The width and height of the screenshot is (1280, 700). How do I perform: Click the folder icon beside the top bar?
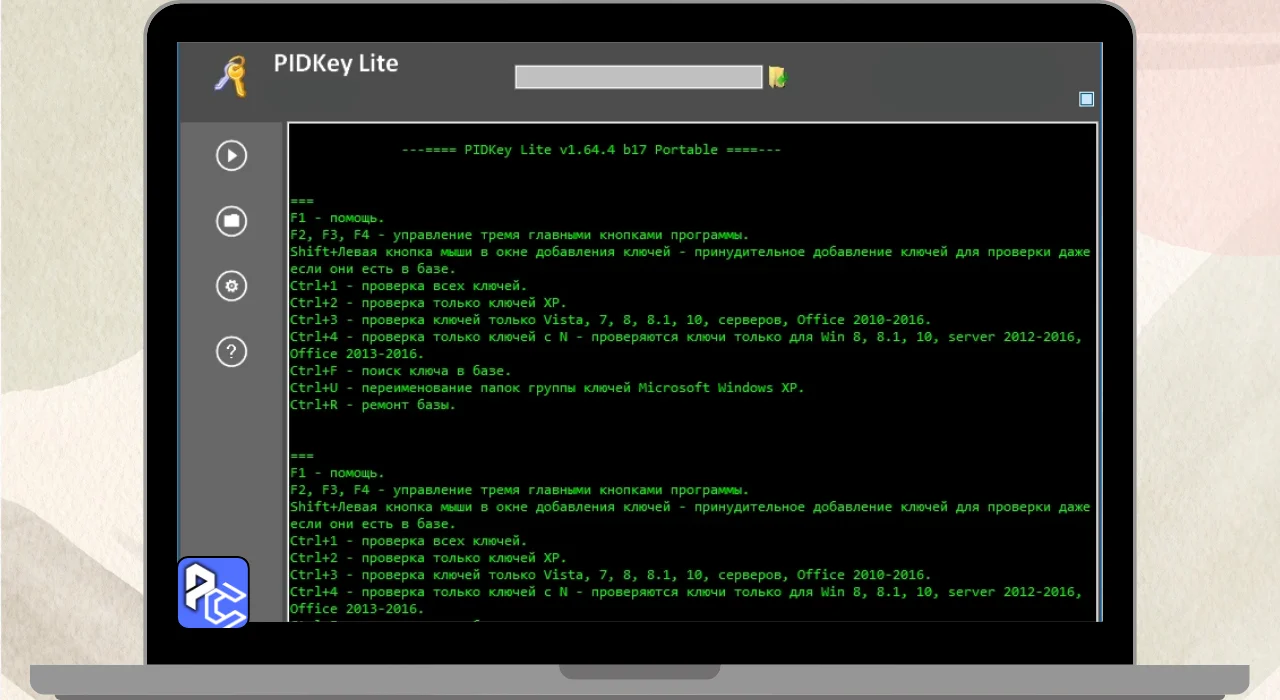point(778,77)
